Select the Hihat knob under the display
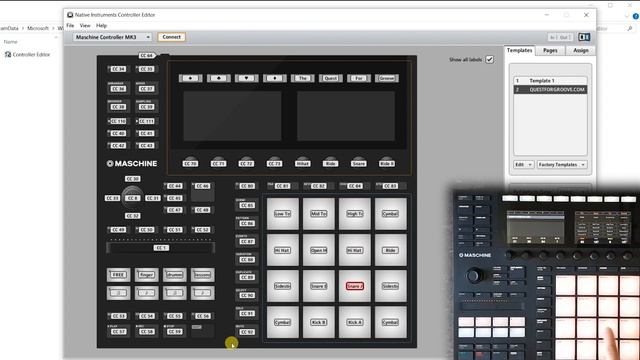 click(302, 162)
